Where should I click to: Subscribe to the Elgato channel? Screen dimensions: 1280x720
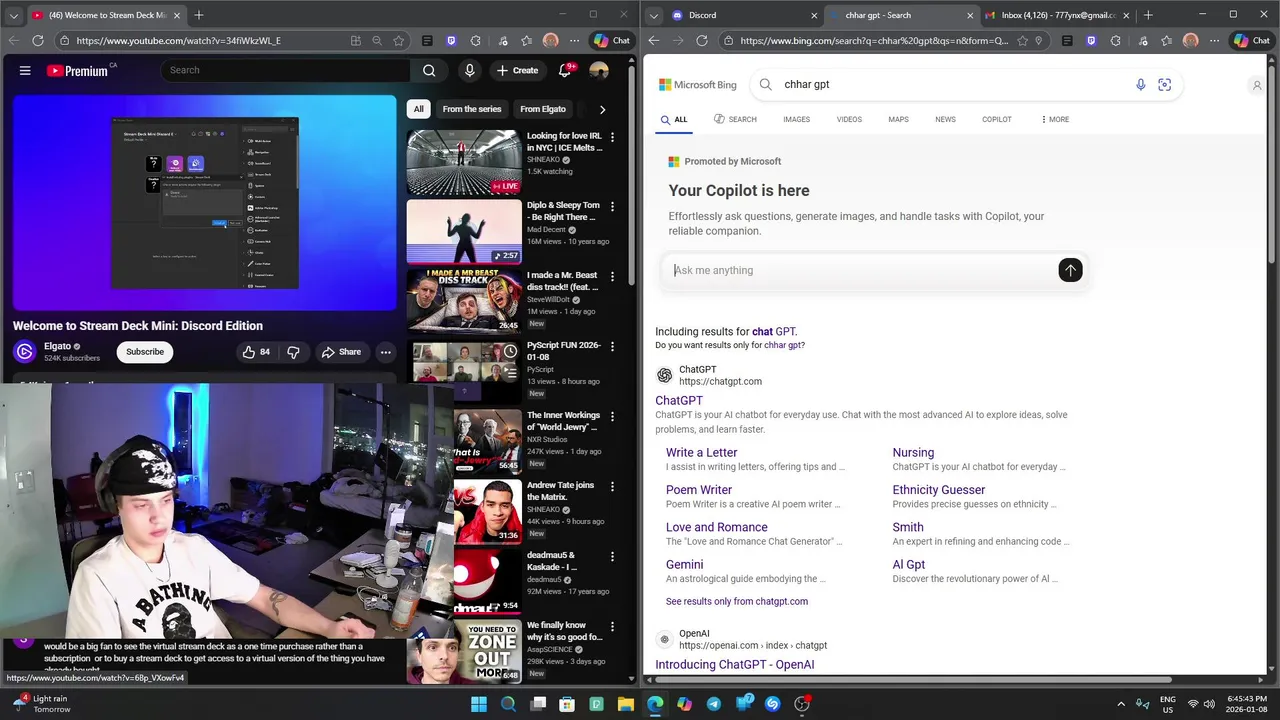point(145,352)
